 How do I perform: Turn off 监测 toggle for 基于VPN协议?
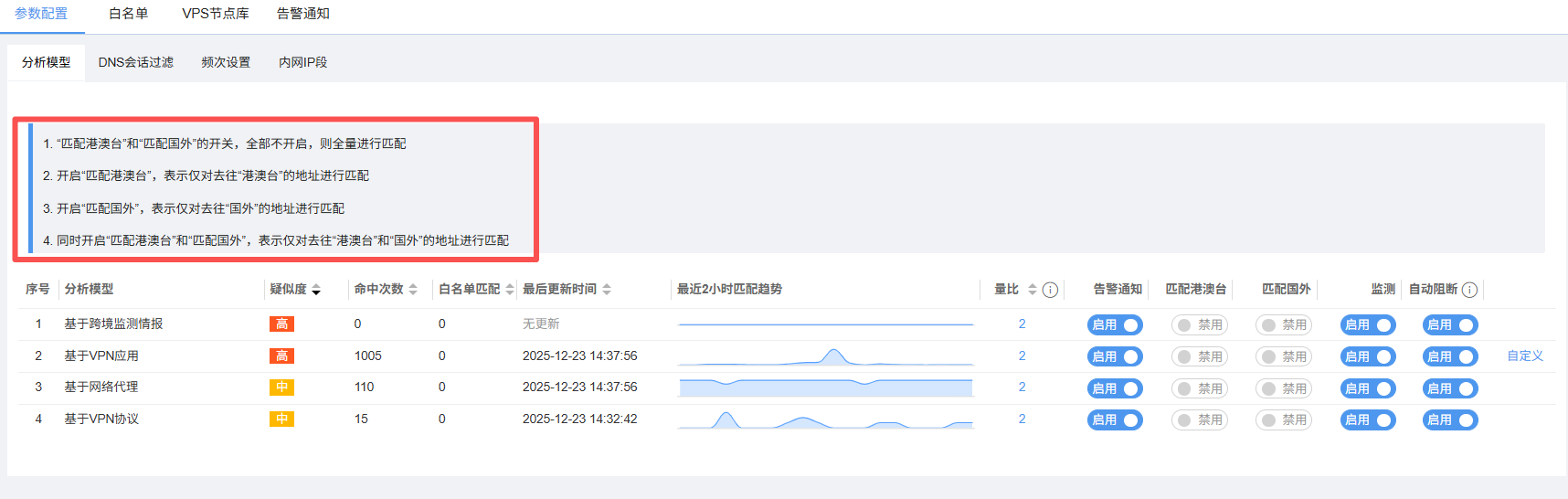(1367, 420)
